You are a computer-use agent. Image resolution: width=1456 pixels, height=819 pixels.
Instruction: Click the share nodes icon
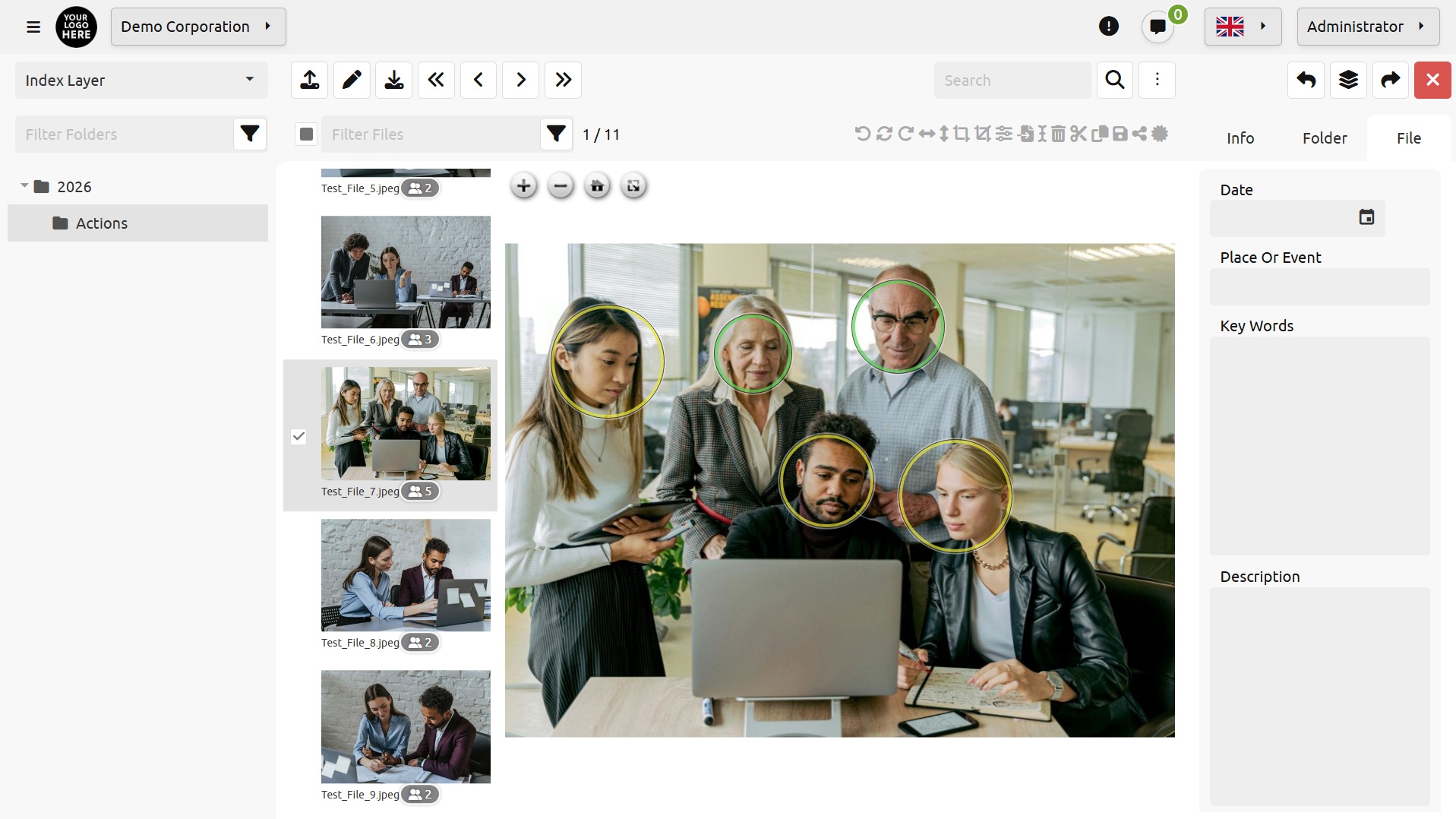(1139, 134)
